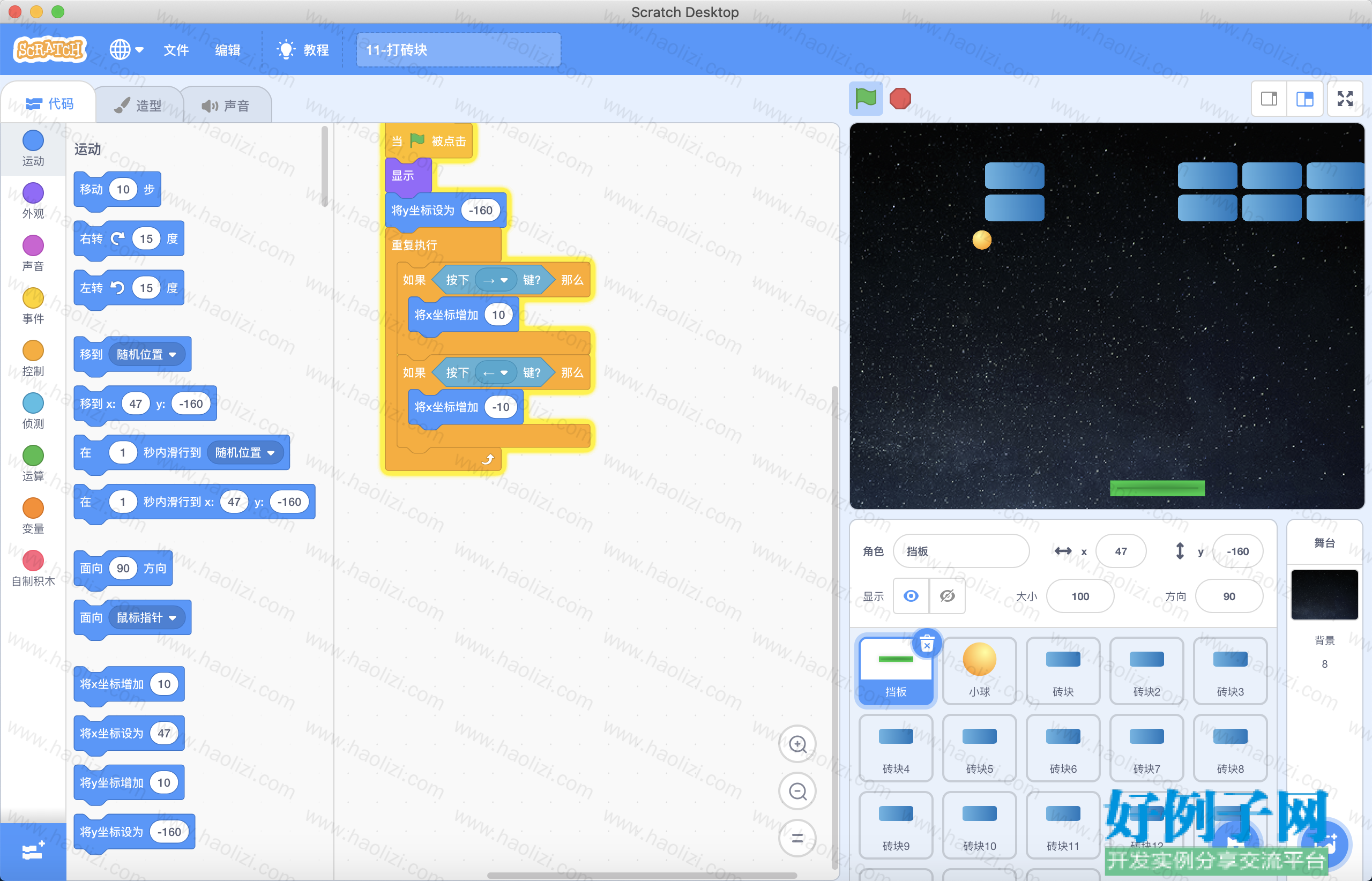Viewport: 1372px width, 881px height.
Task: Switch to small stage layout
Action: click(1269, 99)
